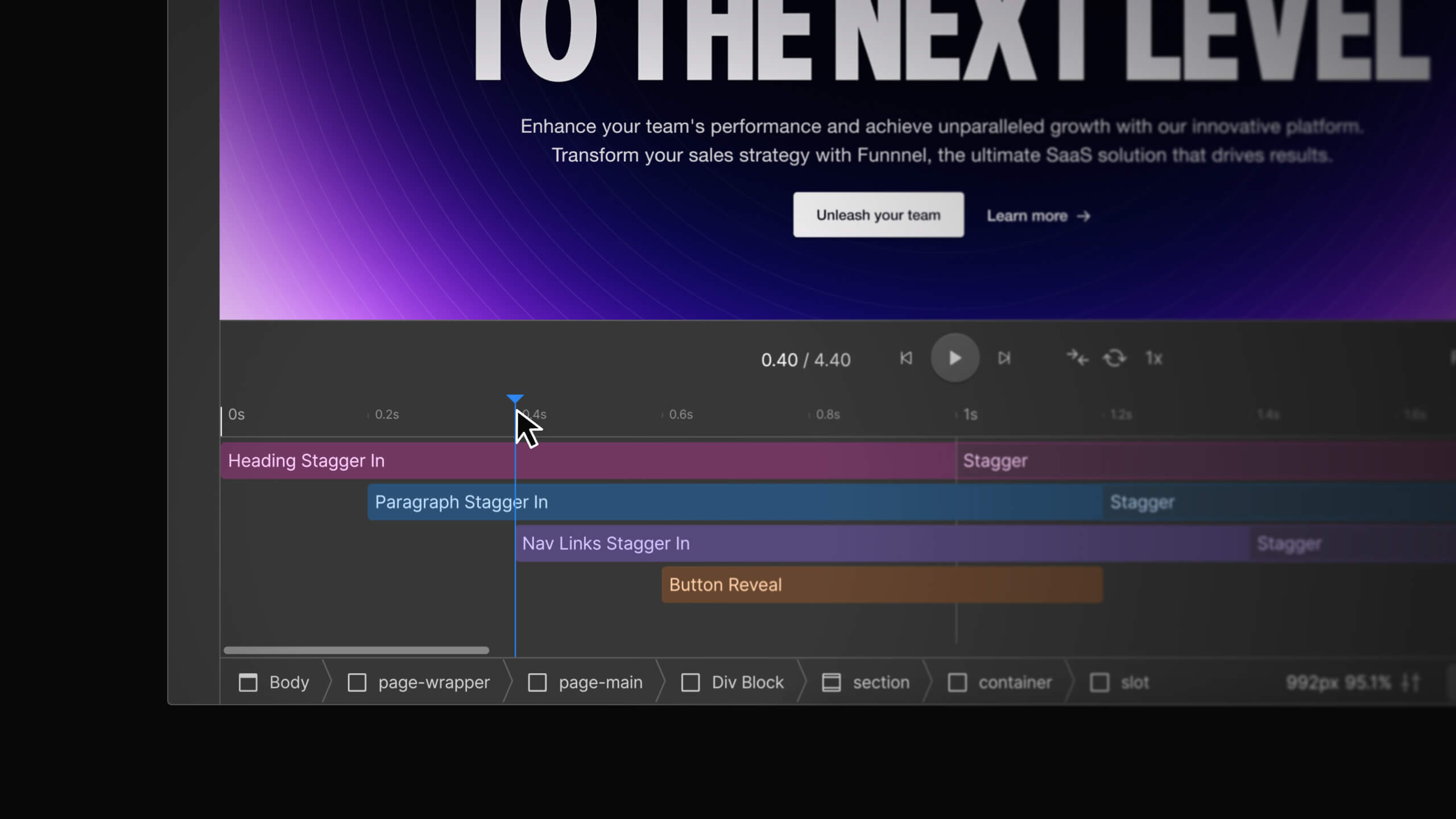Viewport: 1456px width, 819px height.
Task: Select the Nav Links Stagger In track
Action: (x=883, y=544)
